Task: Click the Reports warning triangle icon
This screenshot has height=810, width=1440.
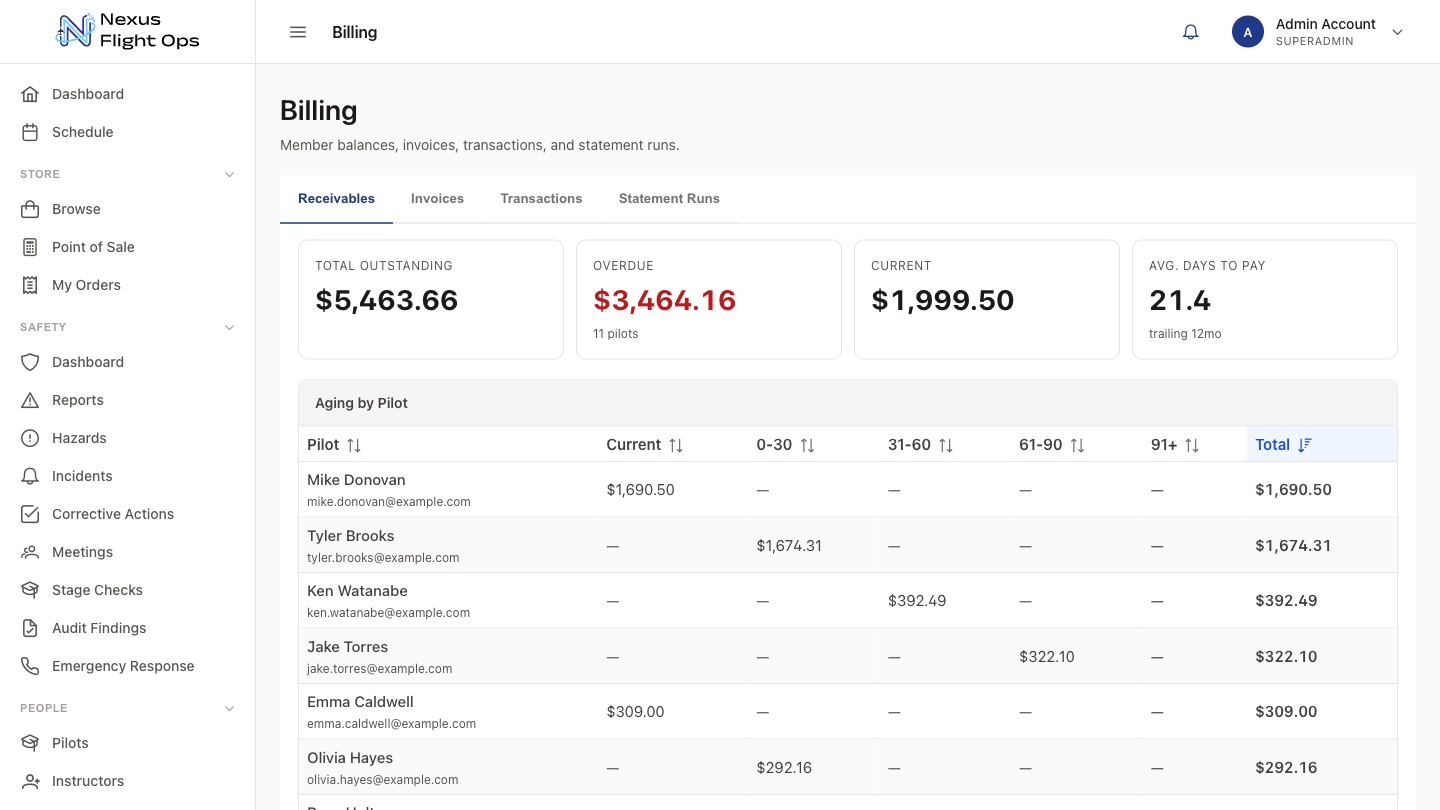Action: click(x=30, y=400)
